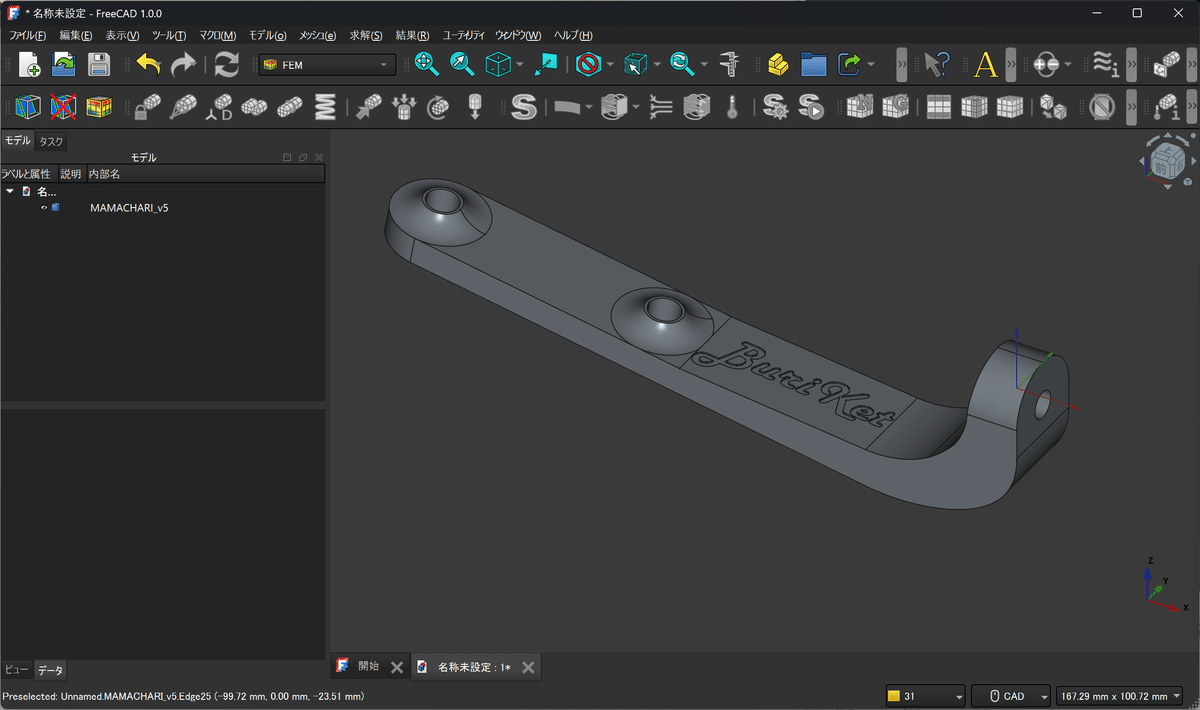The image size is (1200, 710).
Task: Add a fixed boundary condition with the padlock icon
Action: (x=148, y=106)
